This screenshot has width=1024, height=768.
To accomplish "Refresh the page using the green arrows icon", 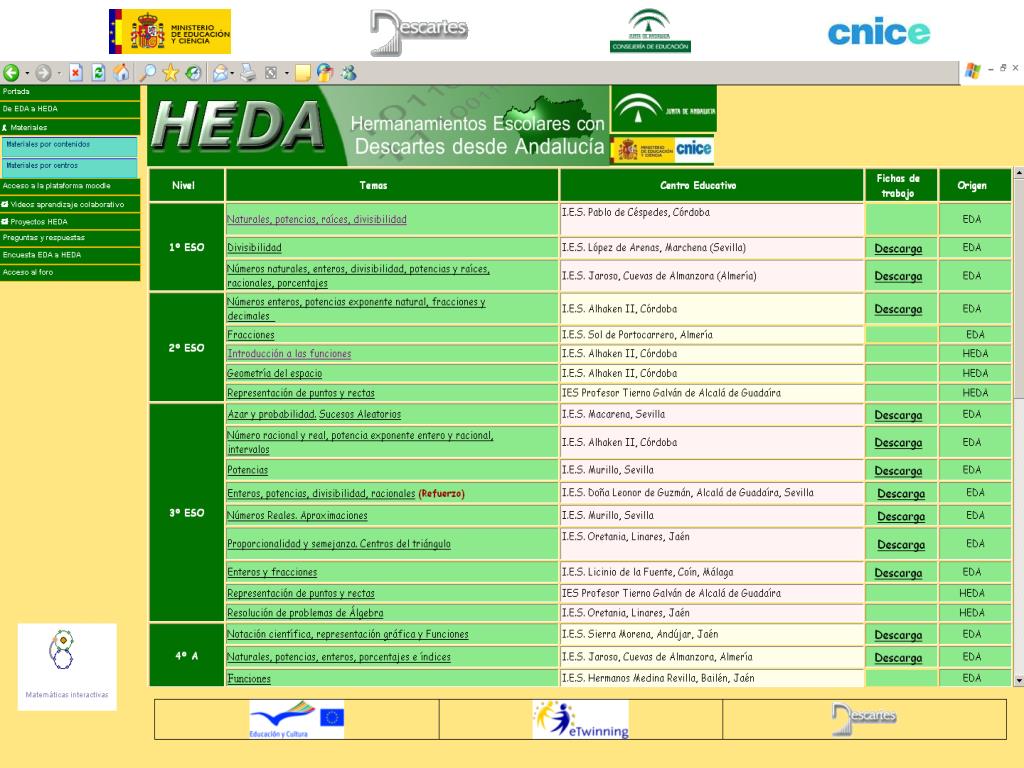I will (x=99, y=72).
